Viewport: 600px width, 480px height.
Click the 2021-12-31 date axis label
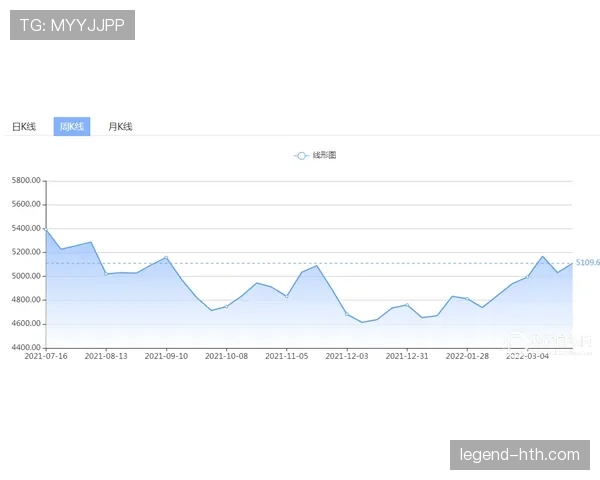407,355
